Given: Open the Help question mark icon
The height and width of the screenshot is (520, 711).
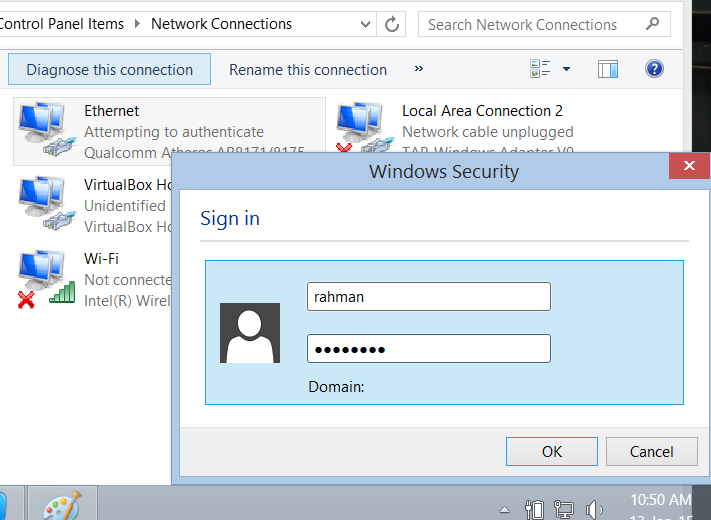Looking at the screenshot, I should coord(655,69).
